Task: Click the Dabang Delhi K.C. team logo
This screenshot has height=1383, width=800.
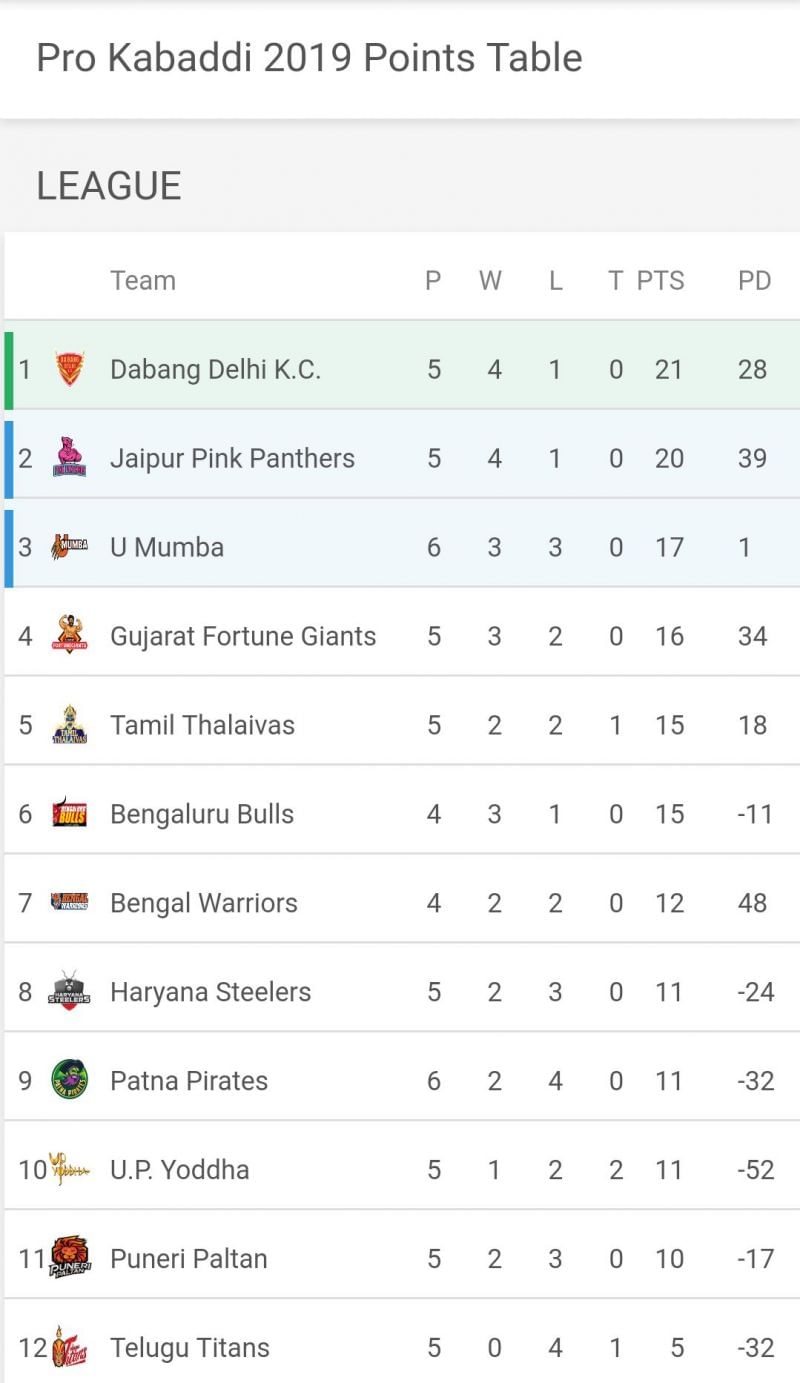Action: click(70, 368)
